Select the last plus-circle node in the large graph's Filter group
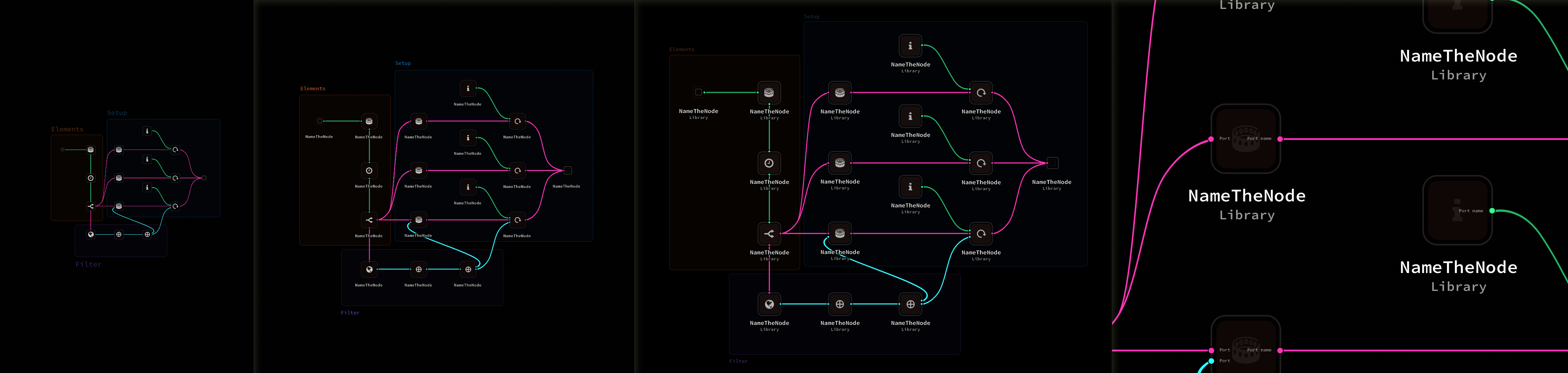1568x373 pixels. click(910, 304)
